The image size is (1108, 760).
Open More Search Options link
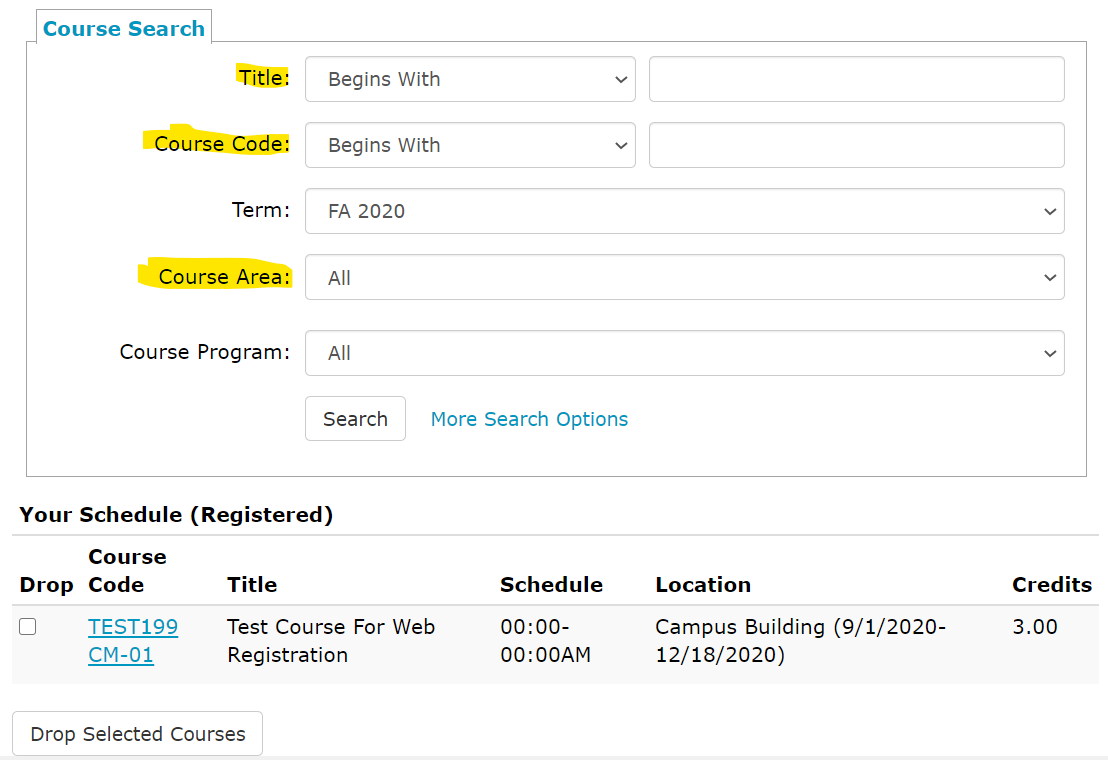point(529,419)
